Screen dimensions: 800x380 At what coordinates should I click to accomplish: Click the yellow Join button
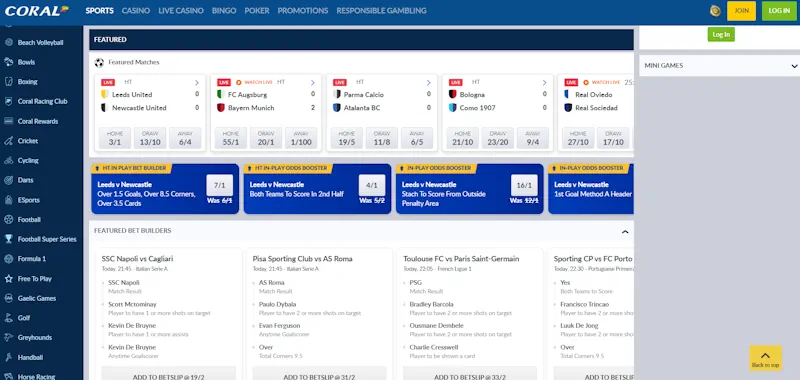[x=741, y=11]
